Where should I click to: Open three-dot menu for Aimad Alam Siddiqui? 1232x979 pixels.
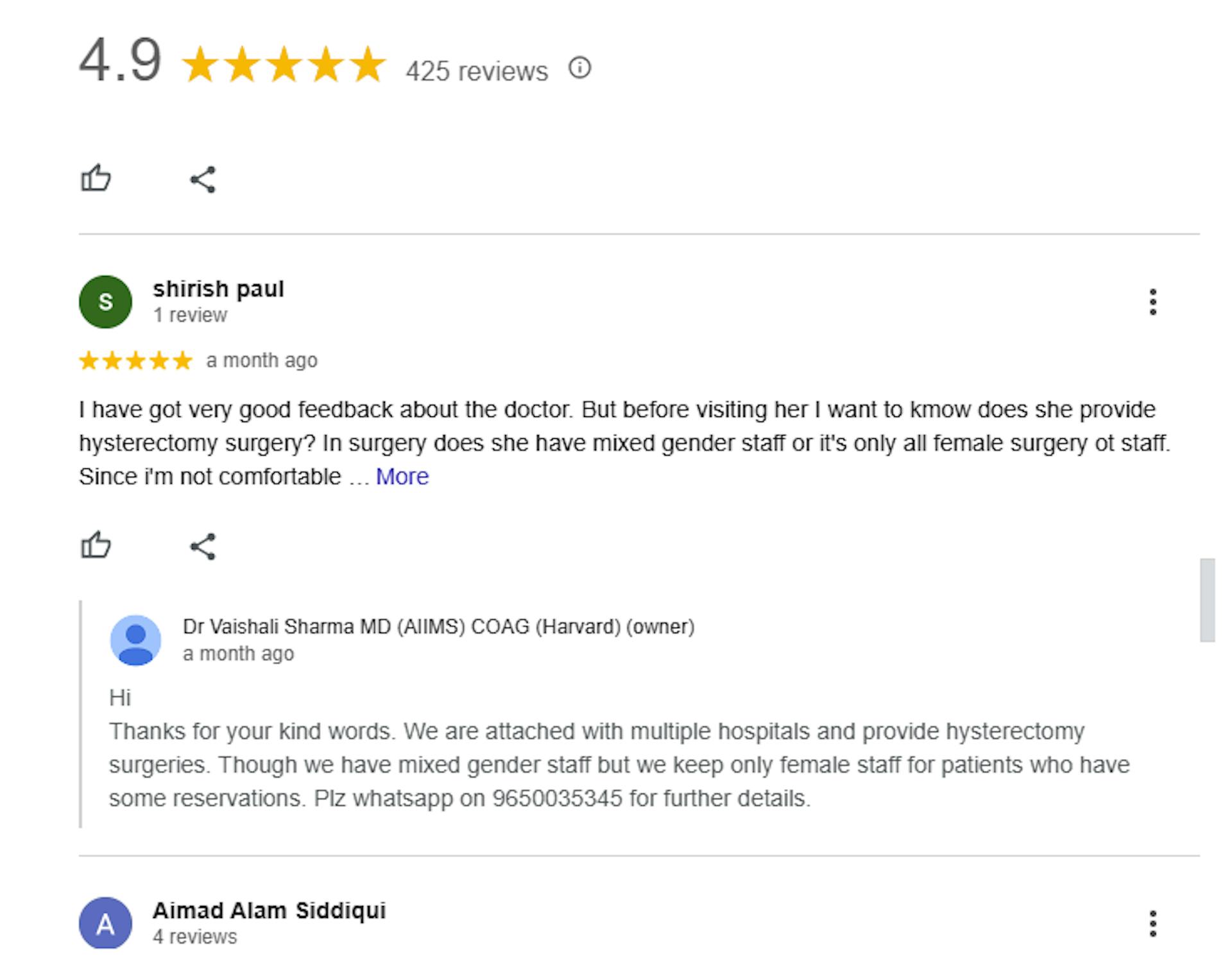1153,924
